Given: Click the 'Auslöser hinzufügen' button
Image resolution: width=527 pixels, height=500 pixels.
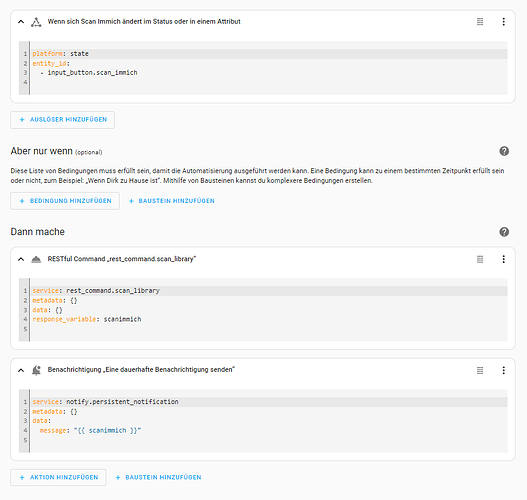Looking at the screenshot, I should (x=63, y=120).
